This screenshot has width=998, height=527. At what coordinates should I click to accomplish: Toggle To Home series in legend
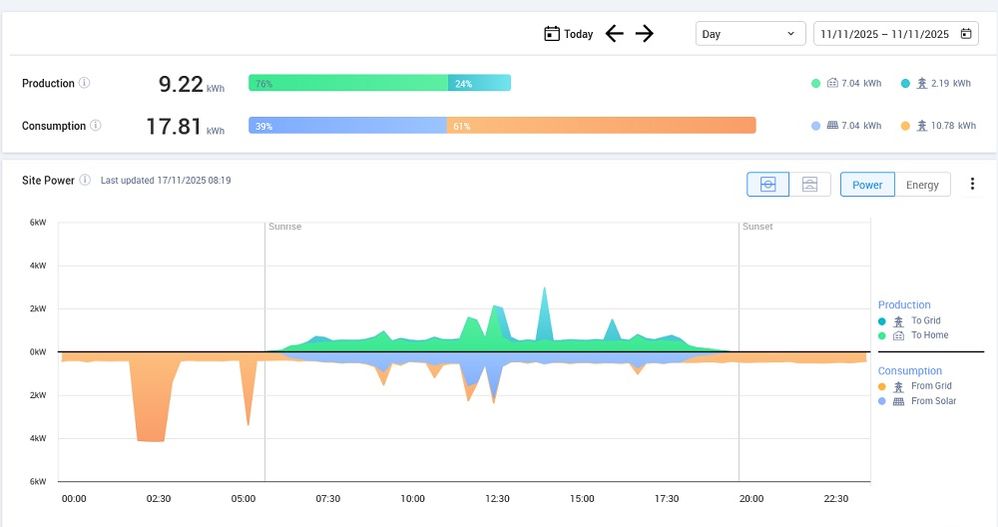click(x=913, y=335)
